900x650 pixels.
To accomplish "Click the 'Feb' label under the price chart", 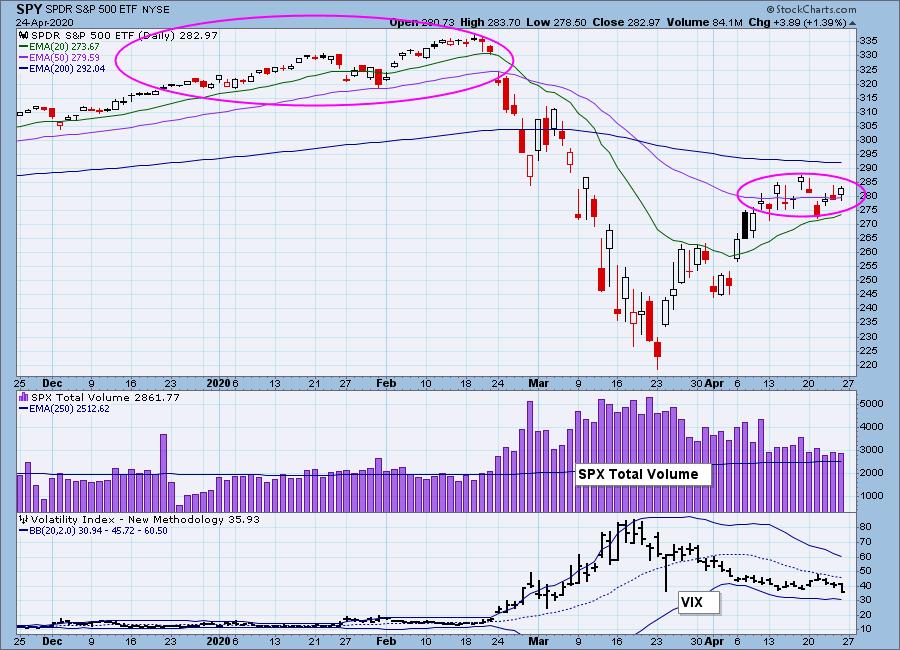I will [x=386, y=383].
